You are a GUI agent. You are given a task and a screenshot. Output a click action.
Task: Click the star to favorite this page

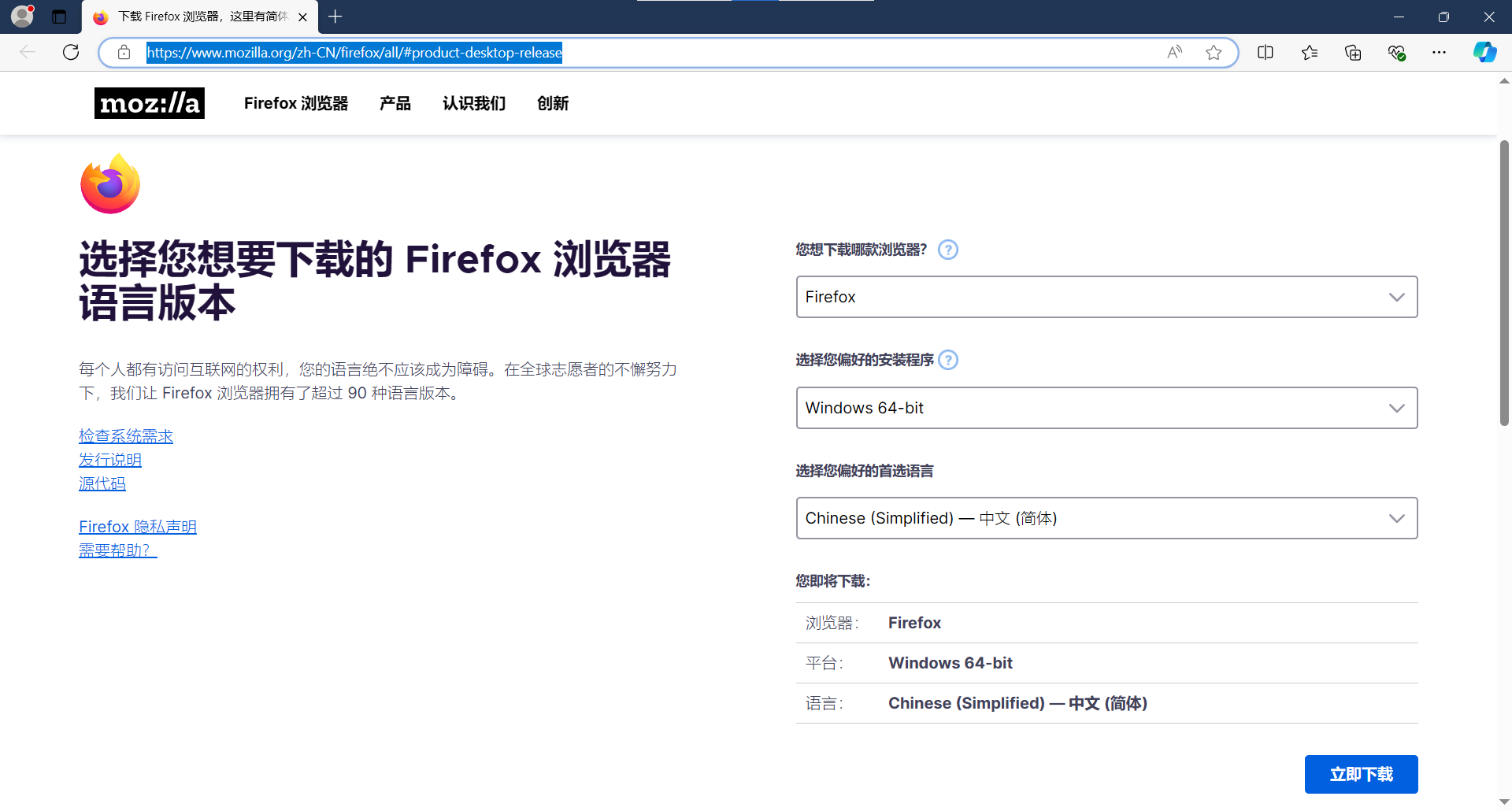coord(1214,53)
